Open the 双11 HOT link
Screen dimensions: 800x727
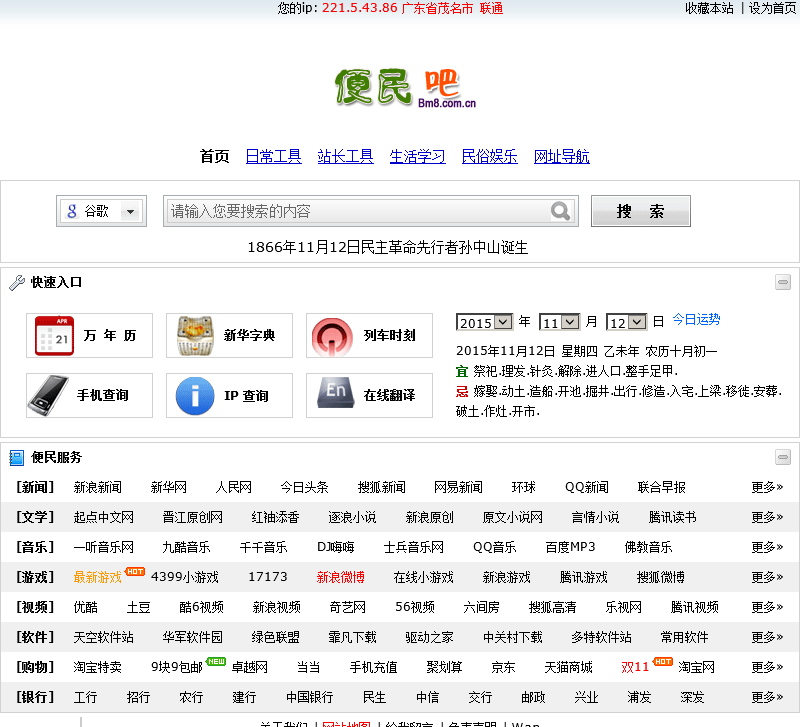(x=635, y=667)
